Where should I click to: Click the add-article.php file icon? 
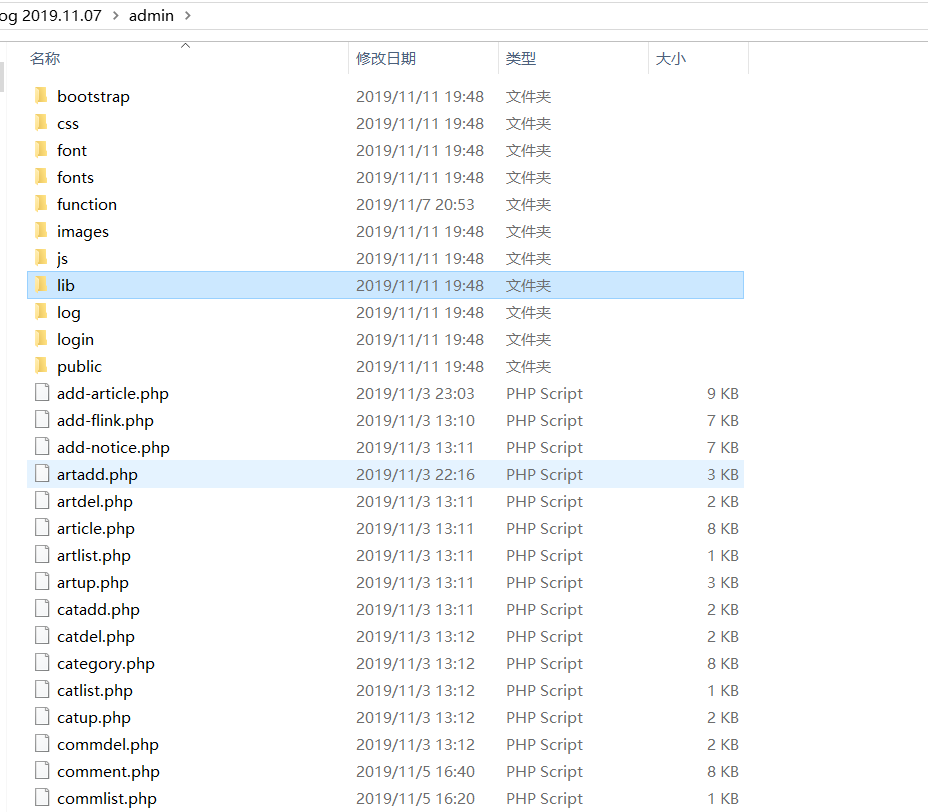click(x=42, y=393)
